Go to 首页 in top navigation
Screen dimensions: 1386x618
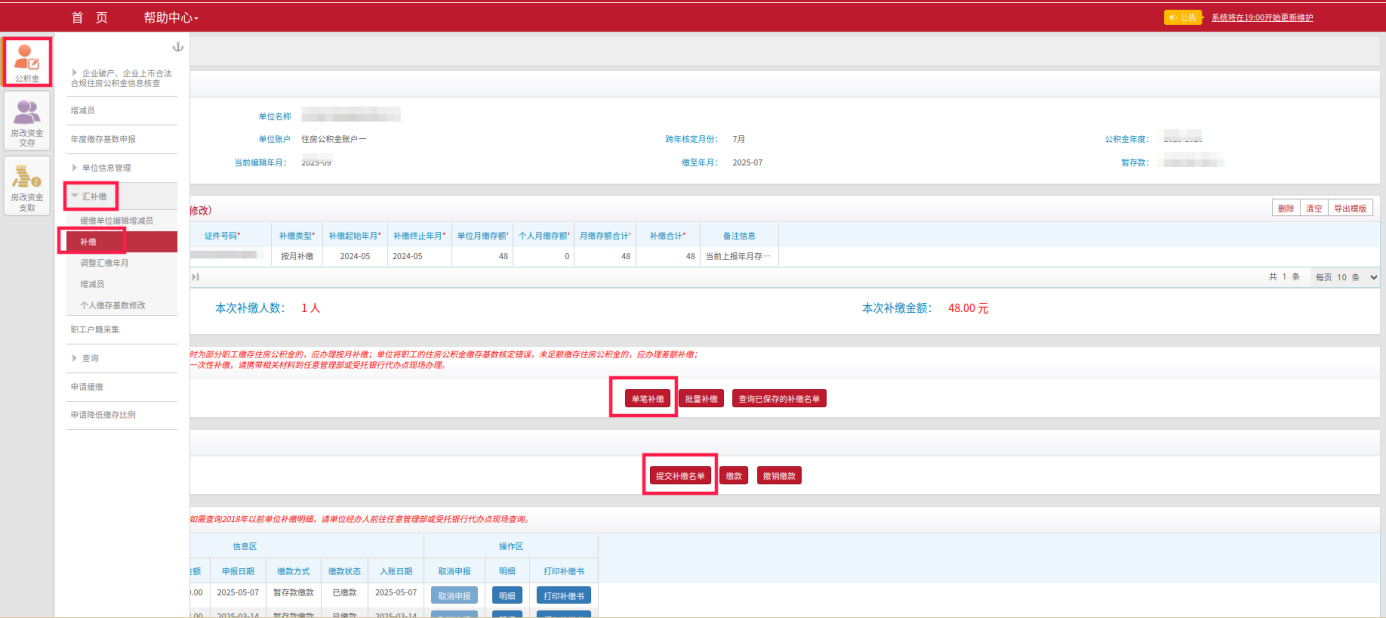pos(90,18)
